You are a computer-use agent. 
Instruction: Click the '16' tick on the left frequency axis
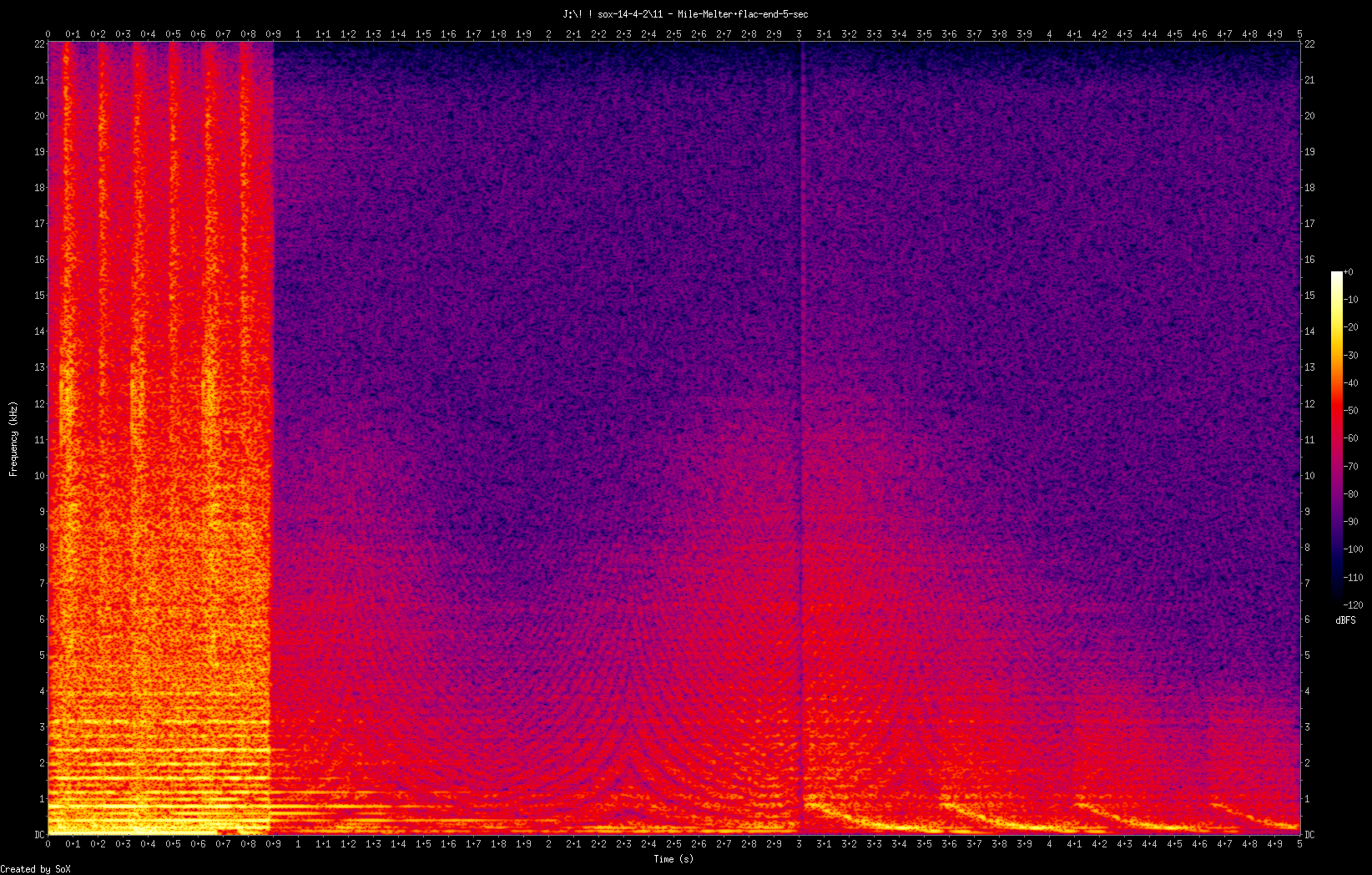pyautogui.click(x=38, y=260)
